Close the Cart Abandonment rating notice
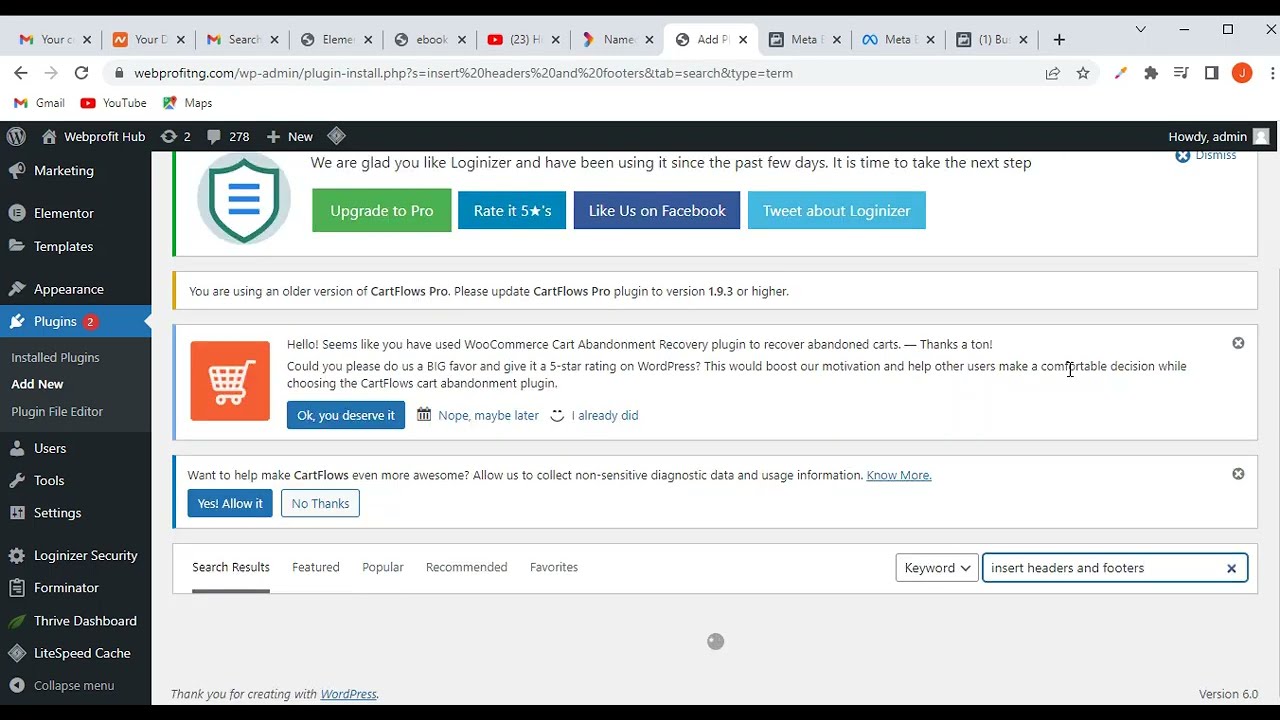Screen dimensions: 1280x720 pos(1238,343)
